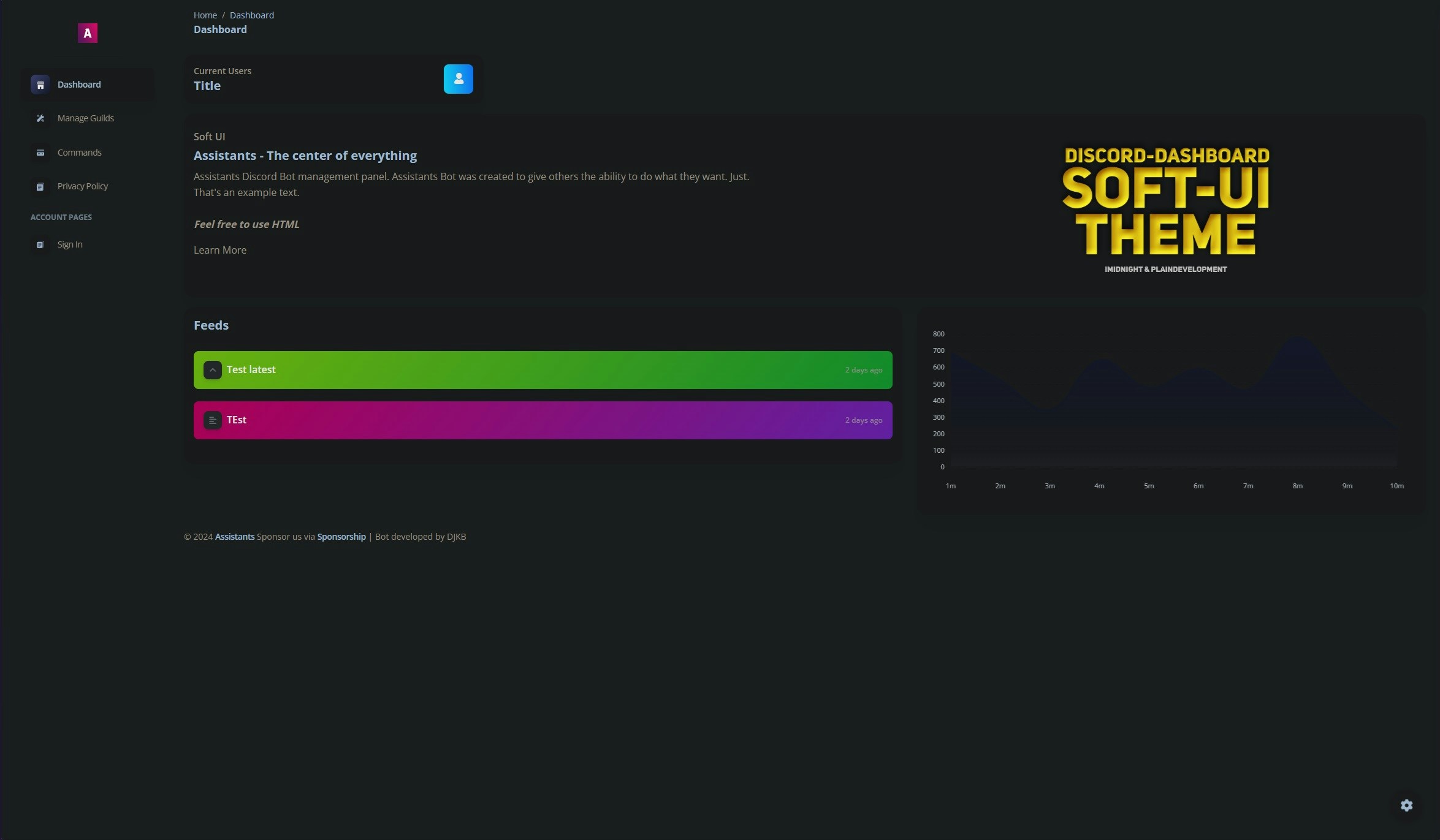Click the Manage Guilds tools icon
Viewport: 1440px width, 840px height.
tap(40, 118)
